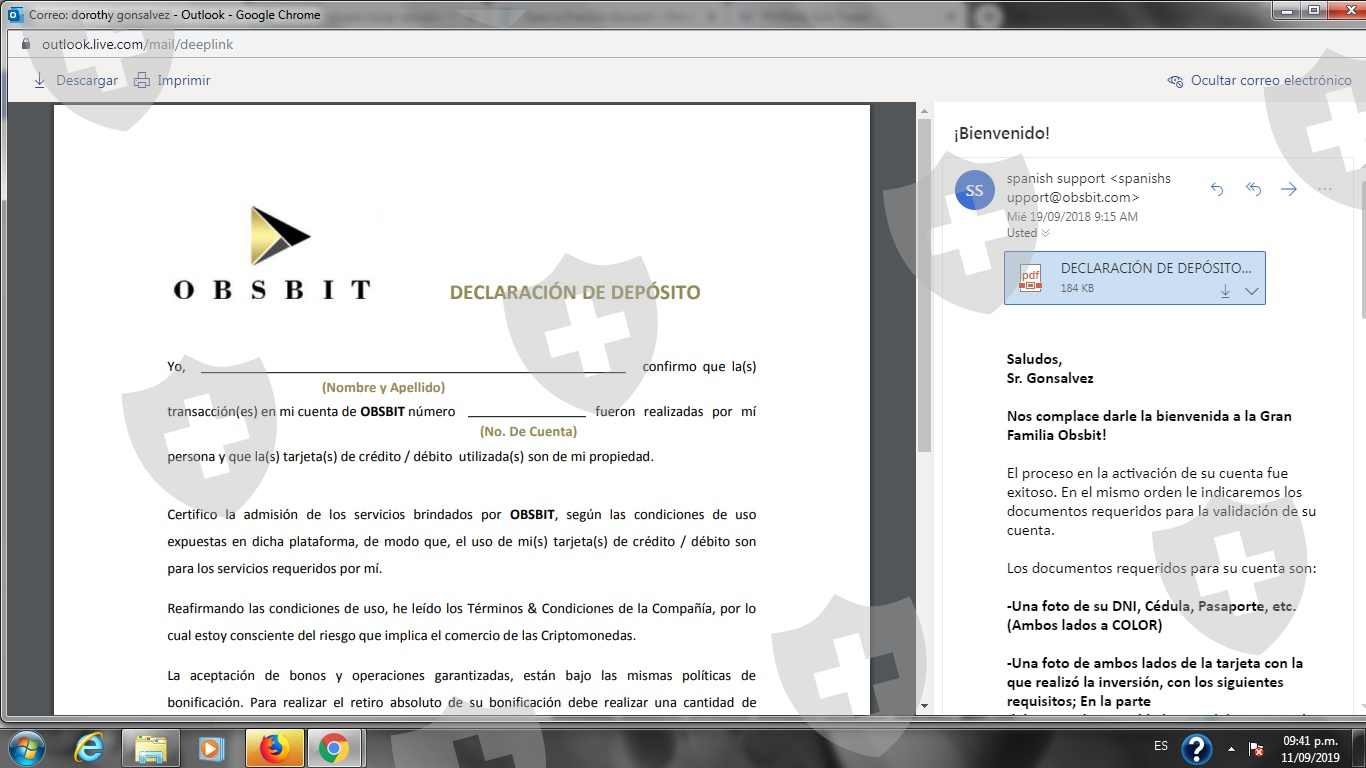Hide the email pane with Ocultar correo electrónico
The height and width of the screenshot is (768, 1366).
coord(1259,81)
